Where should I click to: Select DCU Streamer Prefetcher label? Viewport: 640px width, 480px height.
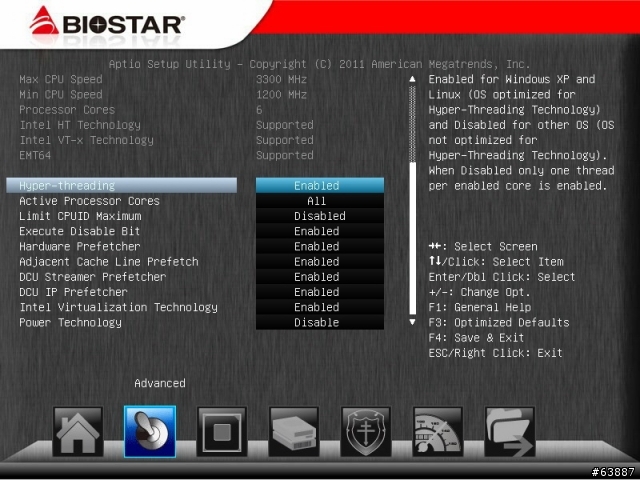pos(93,277)
